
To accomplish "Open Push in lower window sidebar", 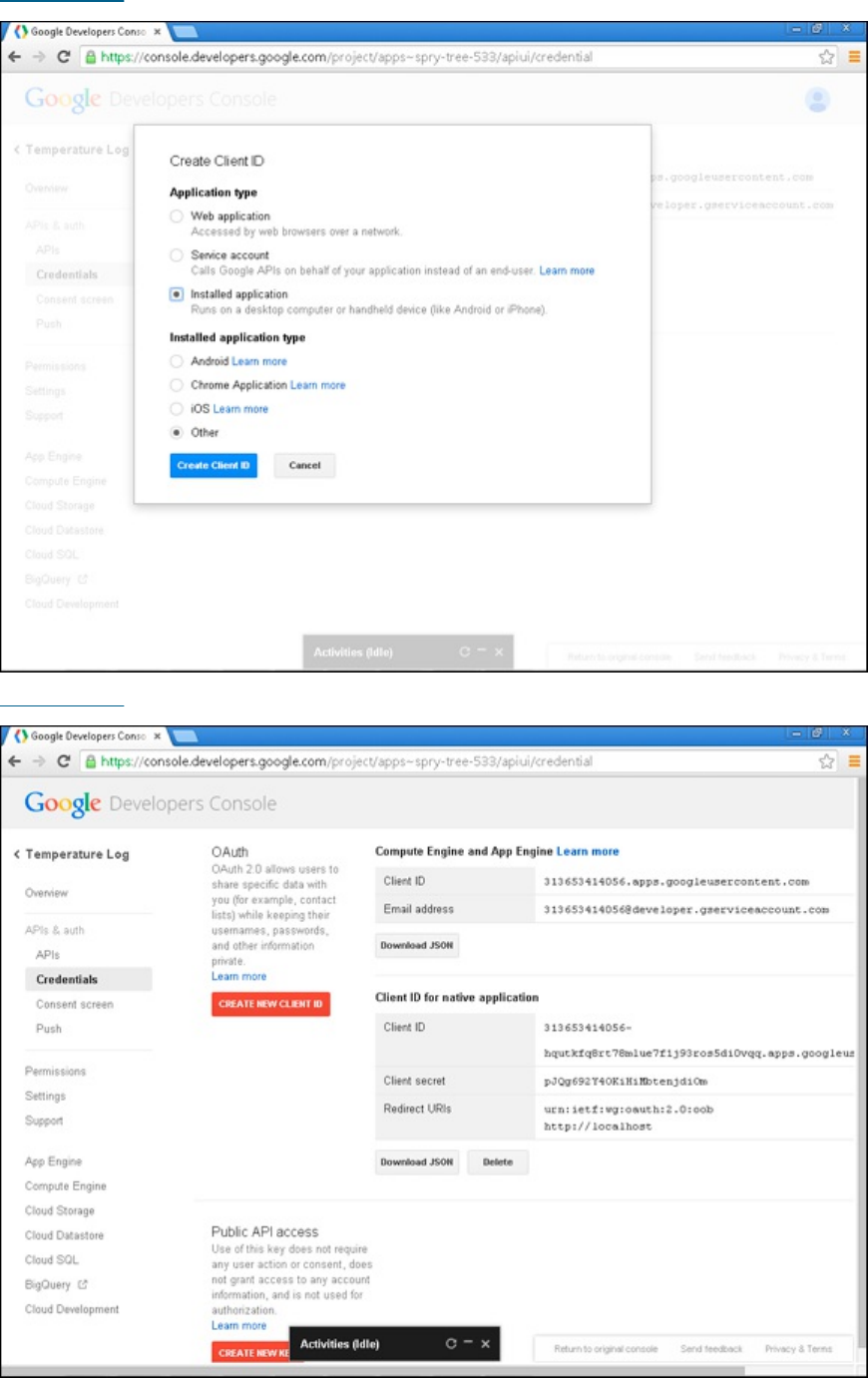I will tap(49, 1029).
